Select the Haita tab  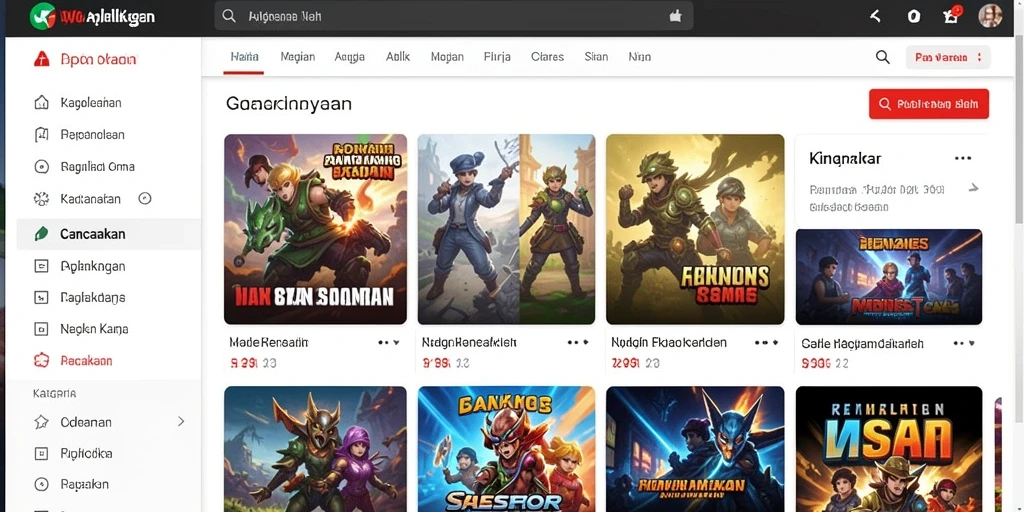245,57
